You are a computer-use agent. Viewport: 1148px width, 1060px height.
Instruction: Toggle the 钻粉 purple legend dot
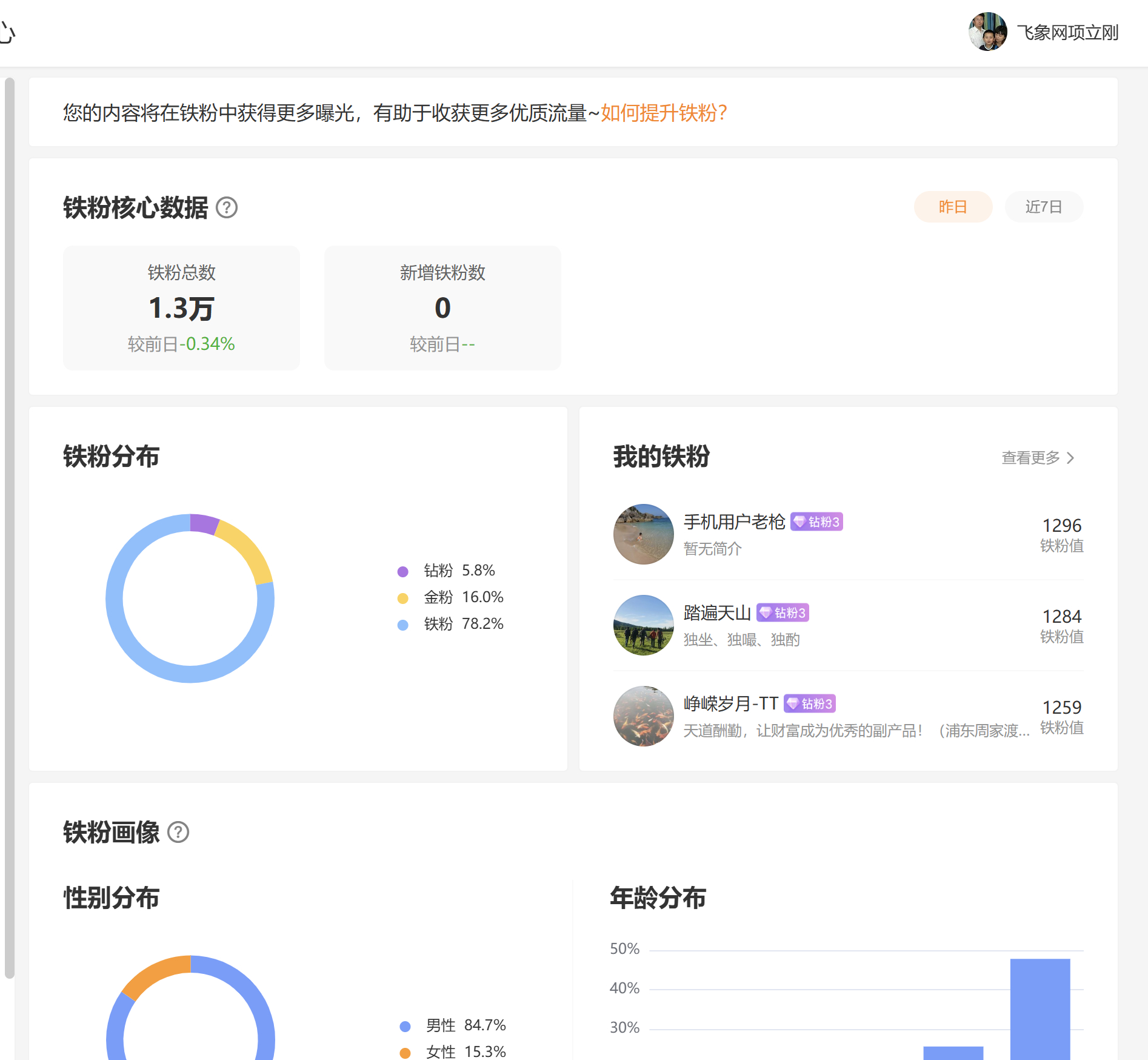[402, 571]
